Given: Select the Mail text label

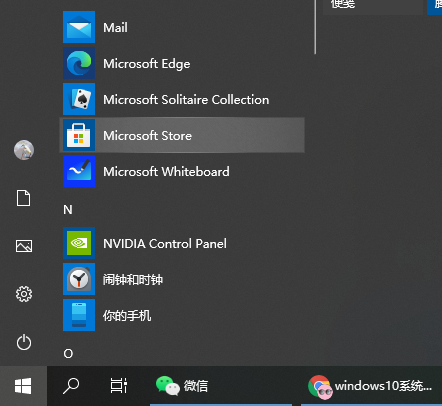Looking at the screenshot, I should 115,27.
